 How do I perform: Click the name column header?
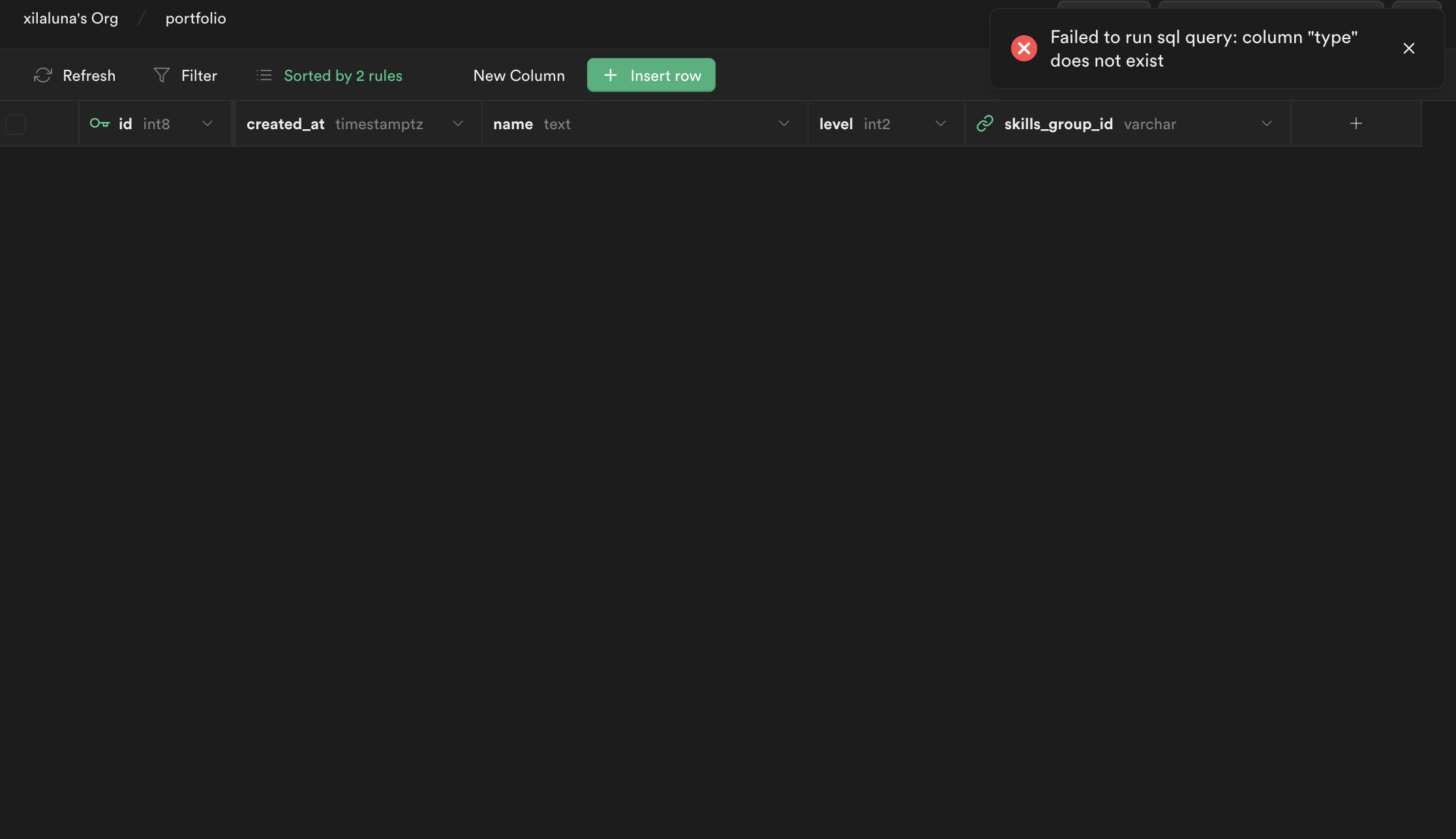pos(513,124)
